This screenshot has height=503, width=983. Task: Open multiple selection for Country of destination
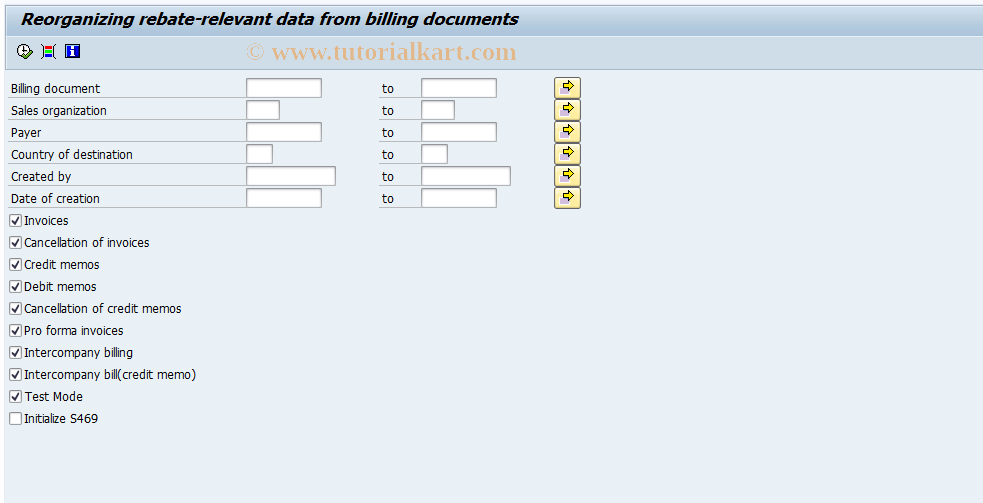click(567, 154)
